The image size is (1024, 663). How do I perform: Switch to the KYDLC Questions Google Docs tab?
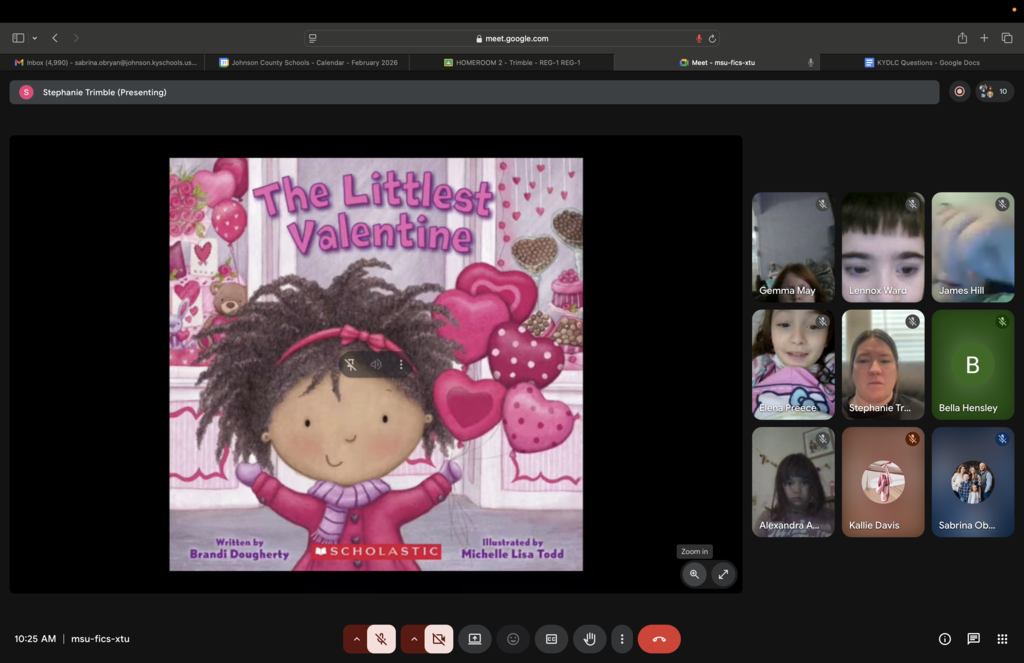point(921,62)
